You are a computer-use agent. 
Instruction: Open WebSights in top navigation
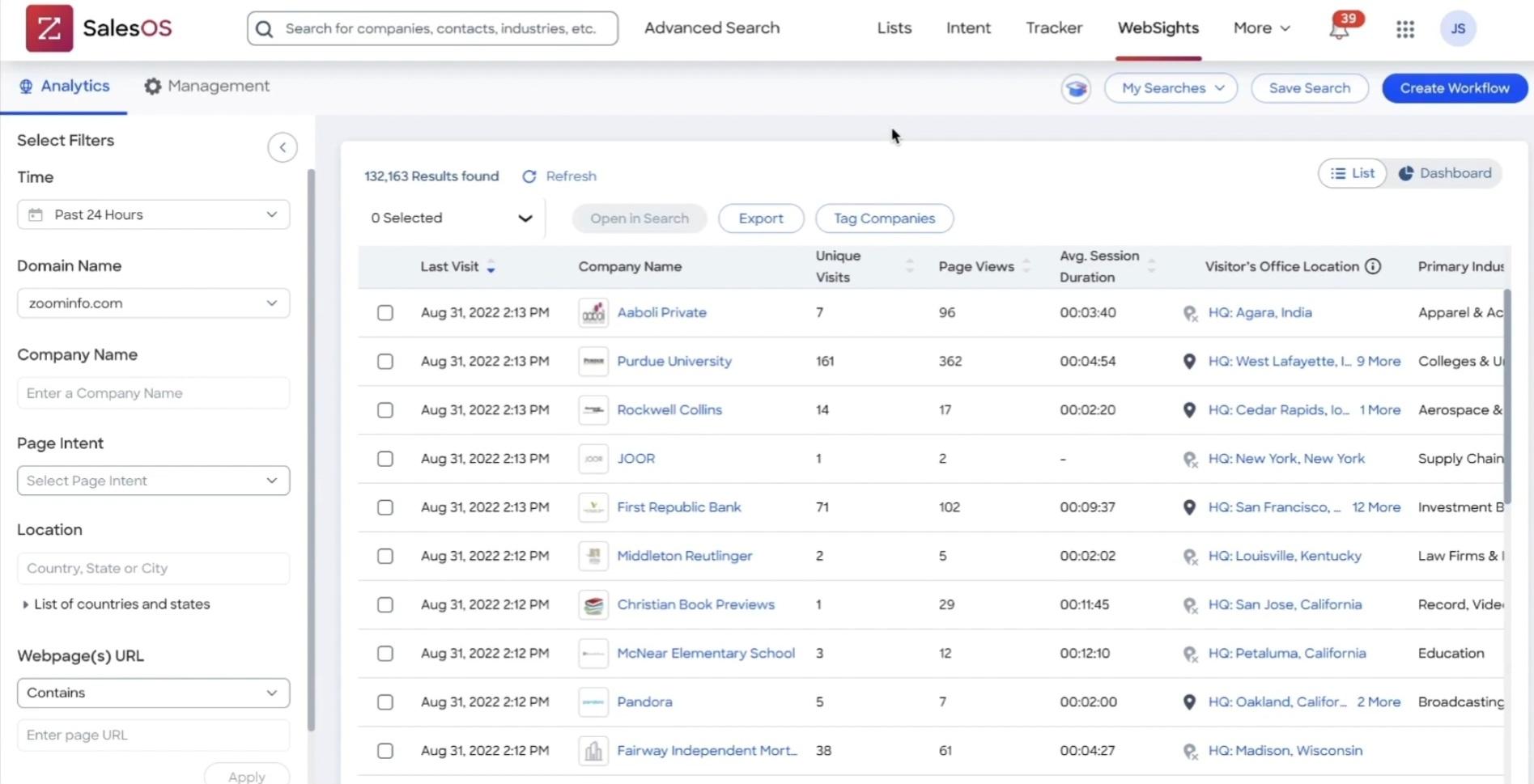click(x=1158, y=28)
